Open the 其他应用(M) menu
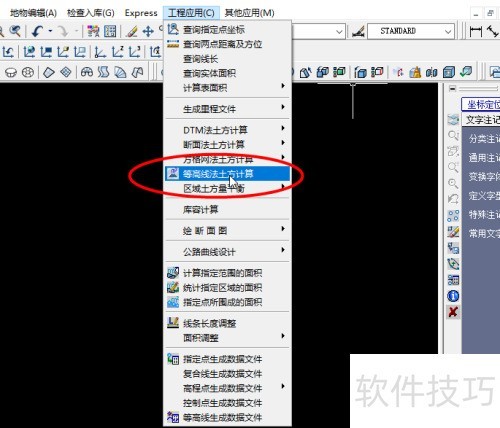The image size is (500, 428). coord(249,13)
